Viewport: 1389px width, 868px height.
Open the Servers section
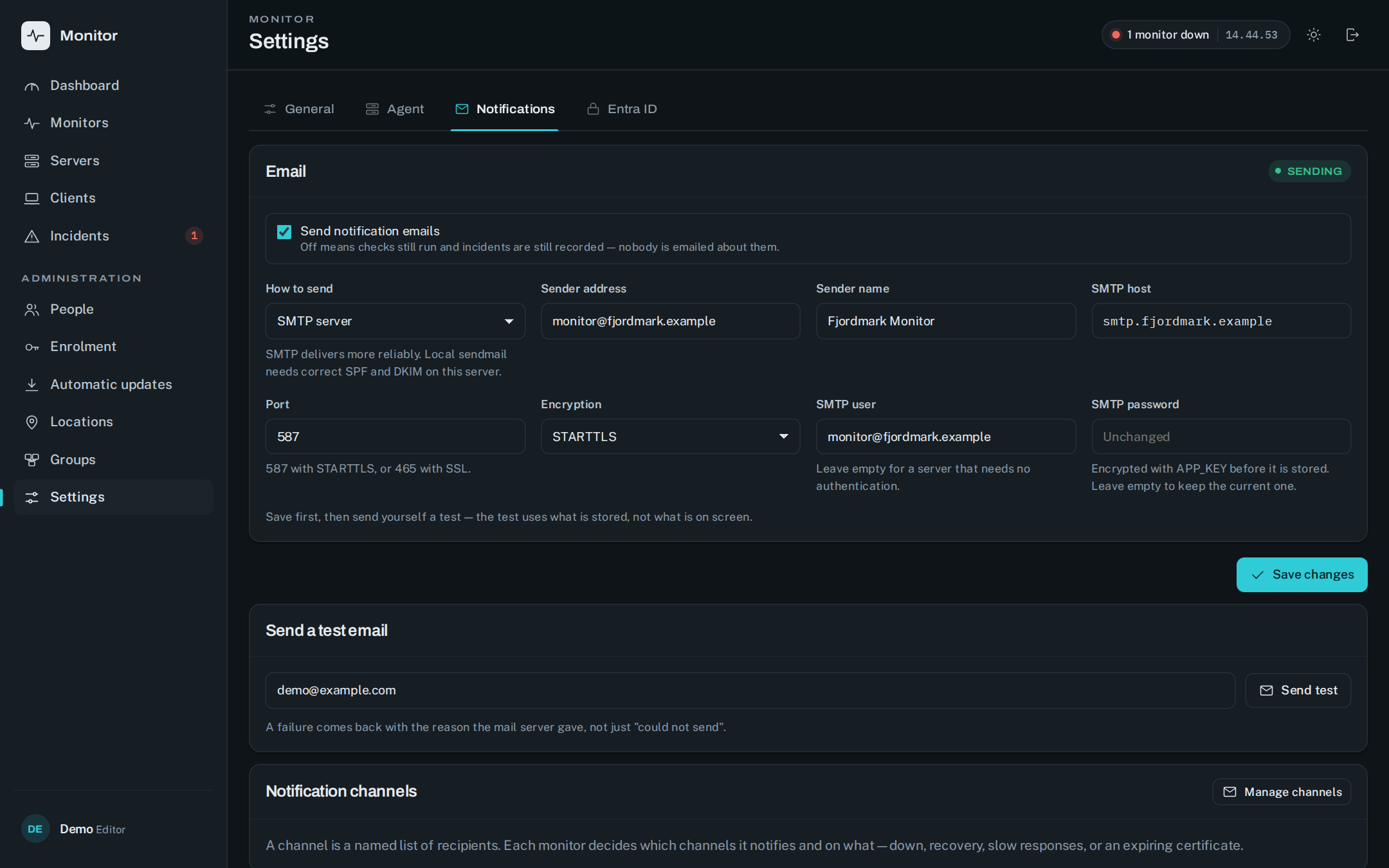pyautogui.click(x=113, y=161)
